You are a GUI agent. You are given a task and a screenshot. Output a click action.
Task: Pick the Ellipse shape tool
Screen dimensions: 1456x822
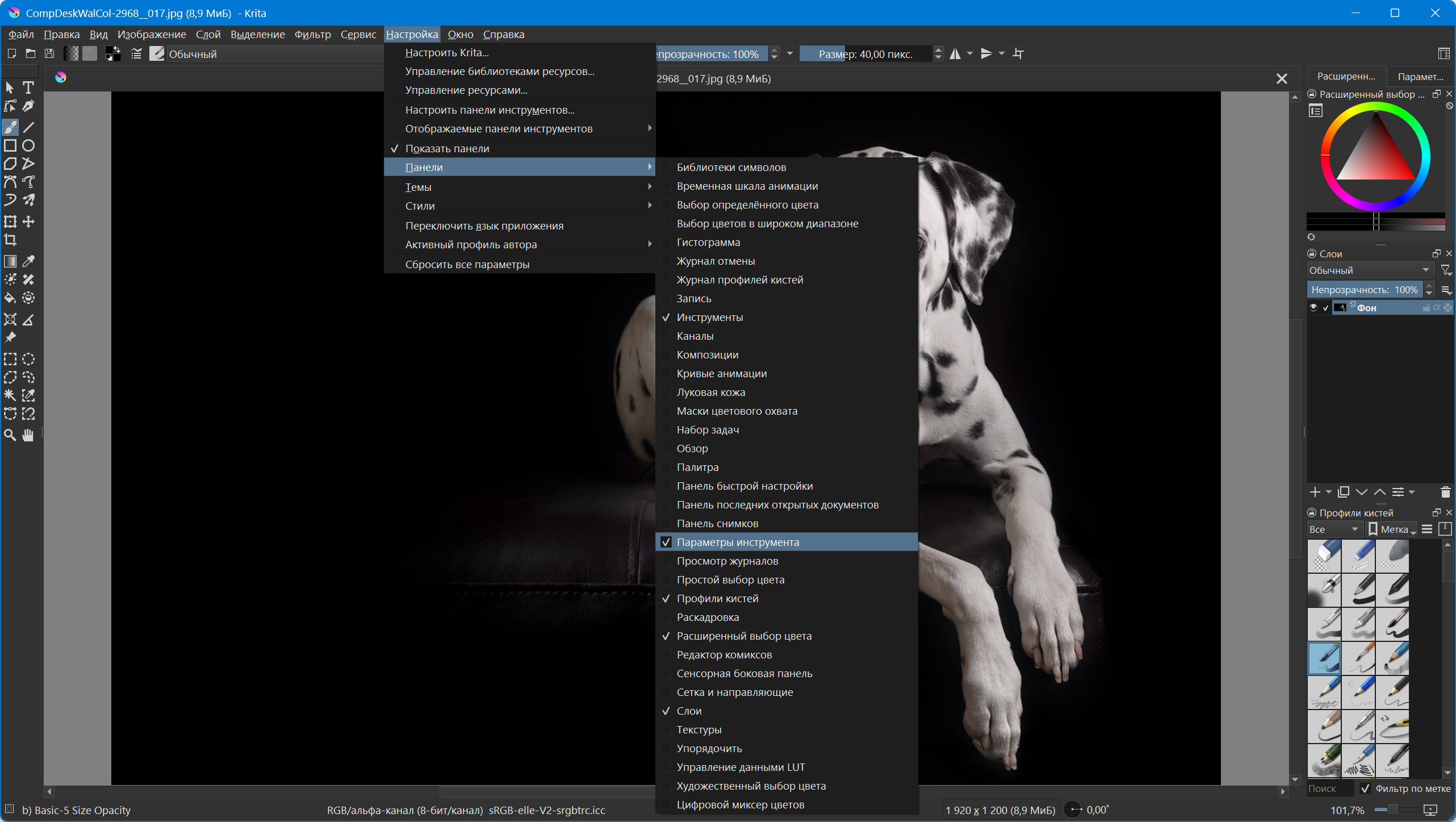[28, 145]
